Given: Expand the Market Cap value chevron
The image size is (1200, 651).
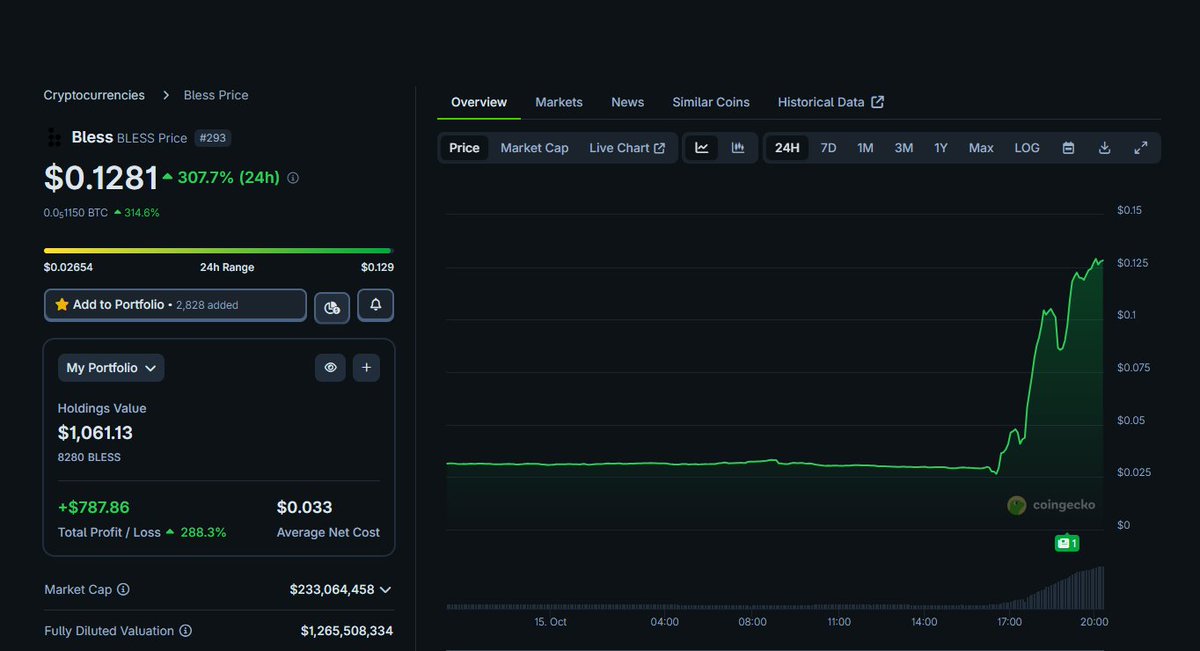Looking at the screenshot, I should point(385,590).
